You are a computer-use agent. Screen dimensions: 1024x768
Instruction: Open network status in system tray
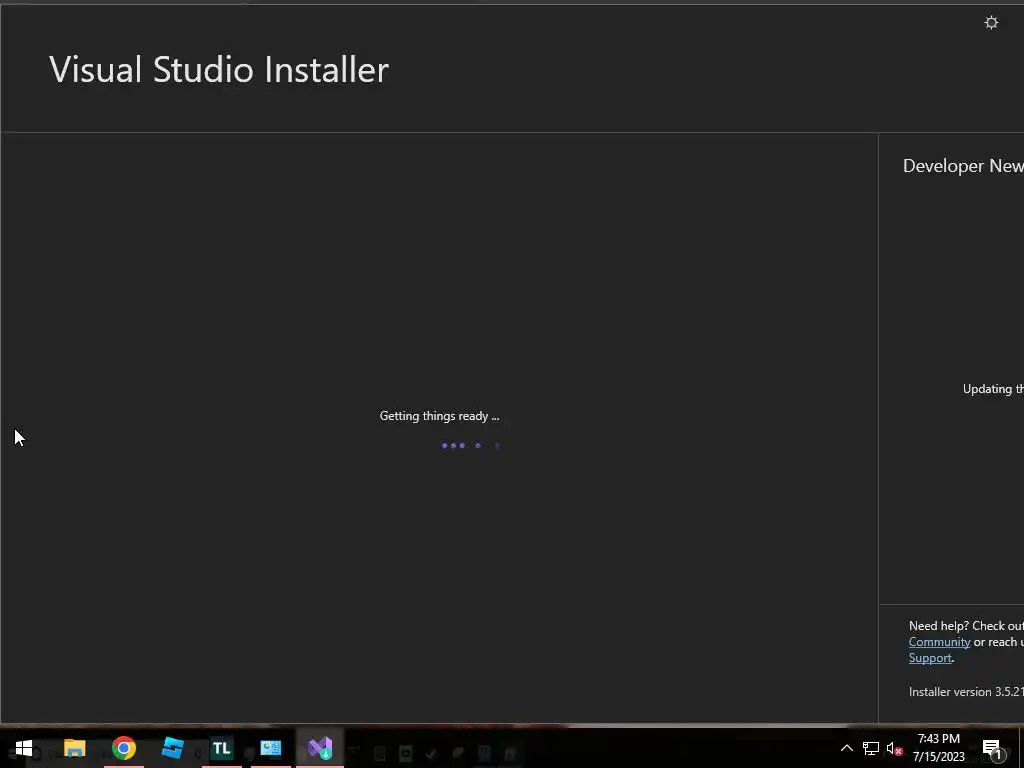pos(871,748)
